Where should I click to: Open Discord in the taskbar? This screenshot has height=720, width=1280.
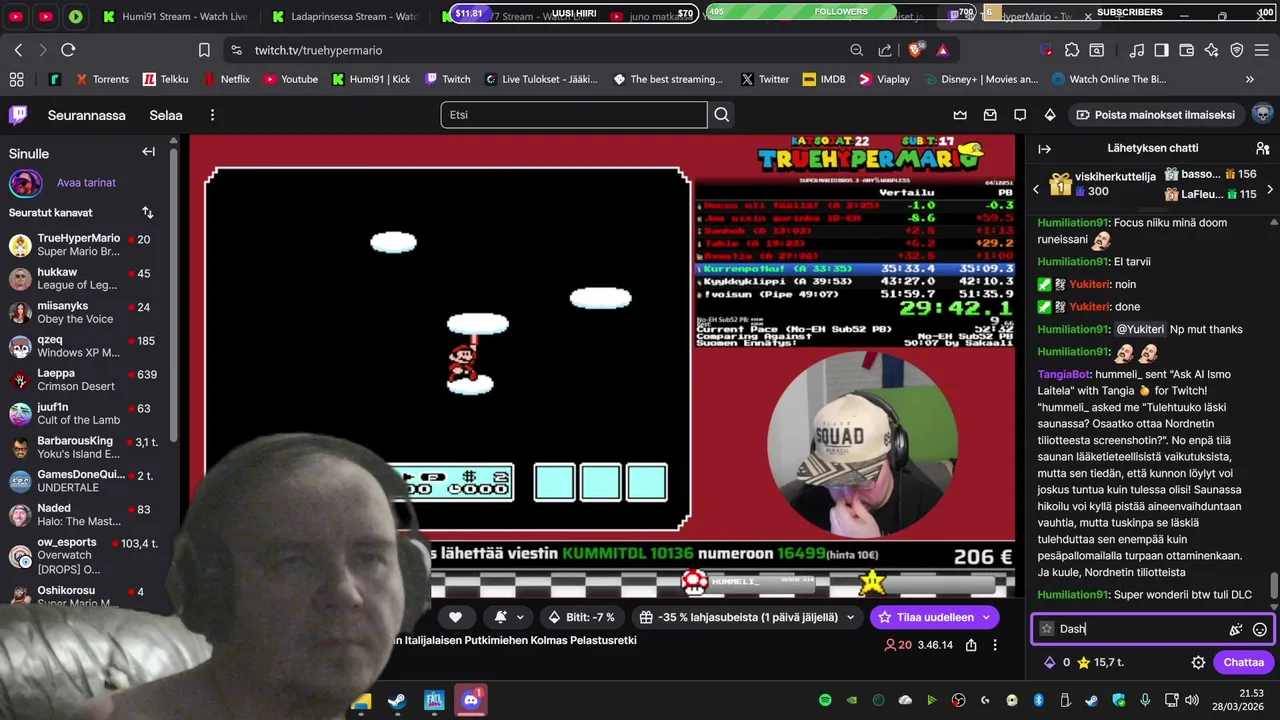pos(471,700)
